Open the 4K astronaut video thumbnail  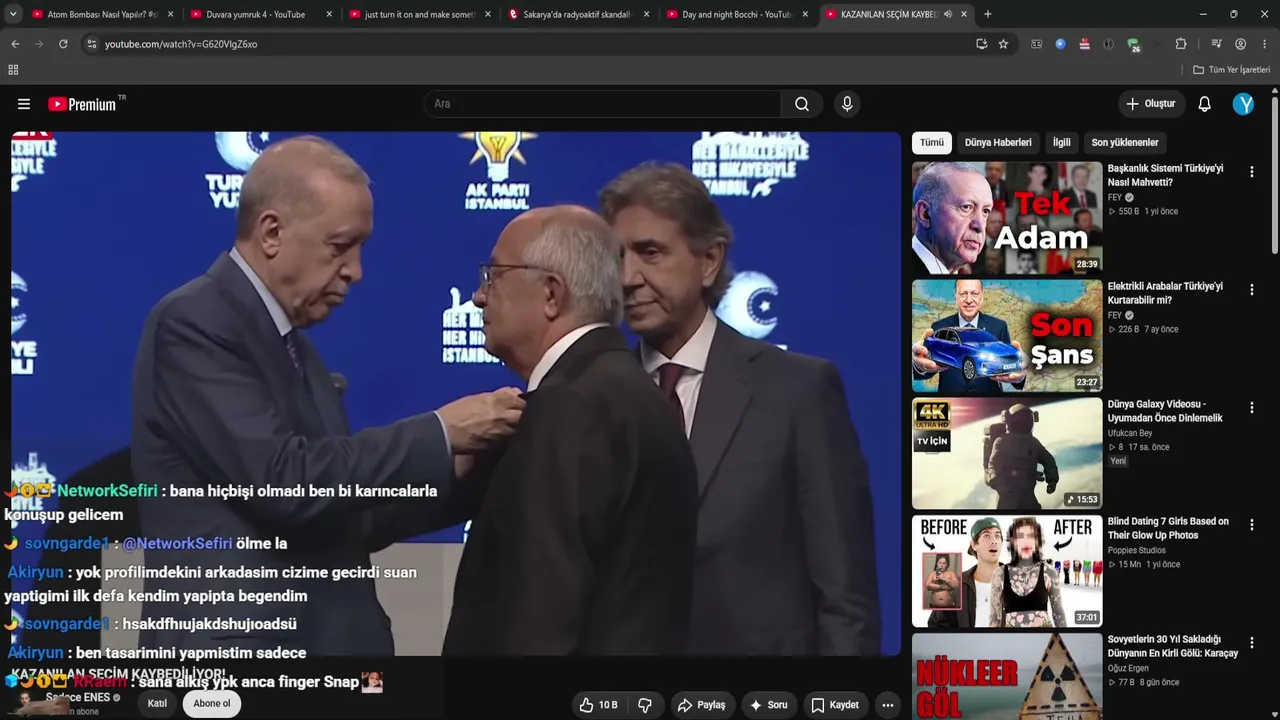[x=1007, y=453]
